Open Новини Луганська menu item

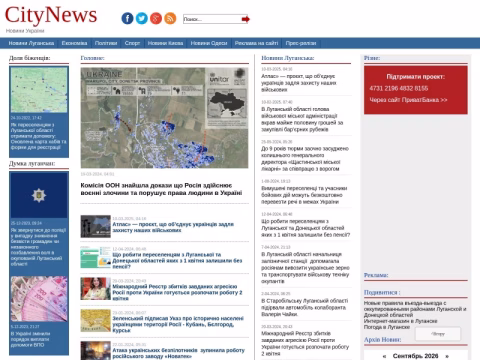[x=31, y=43]
